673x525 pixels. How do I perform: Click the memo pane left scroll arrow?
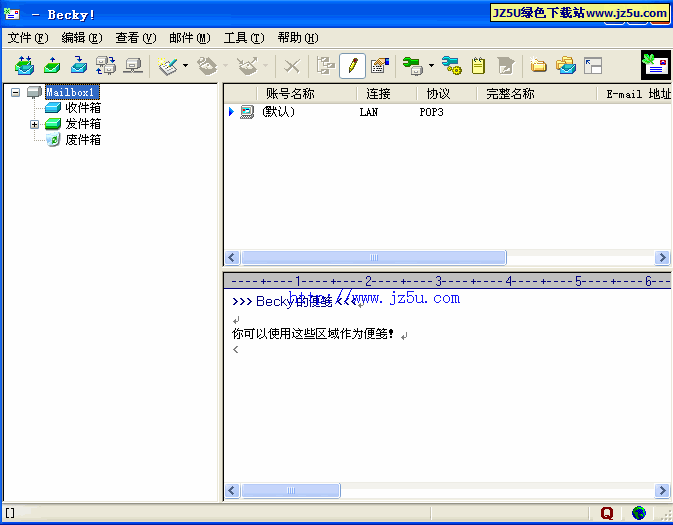(x=232, y=490)
